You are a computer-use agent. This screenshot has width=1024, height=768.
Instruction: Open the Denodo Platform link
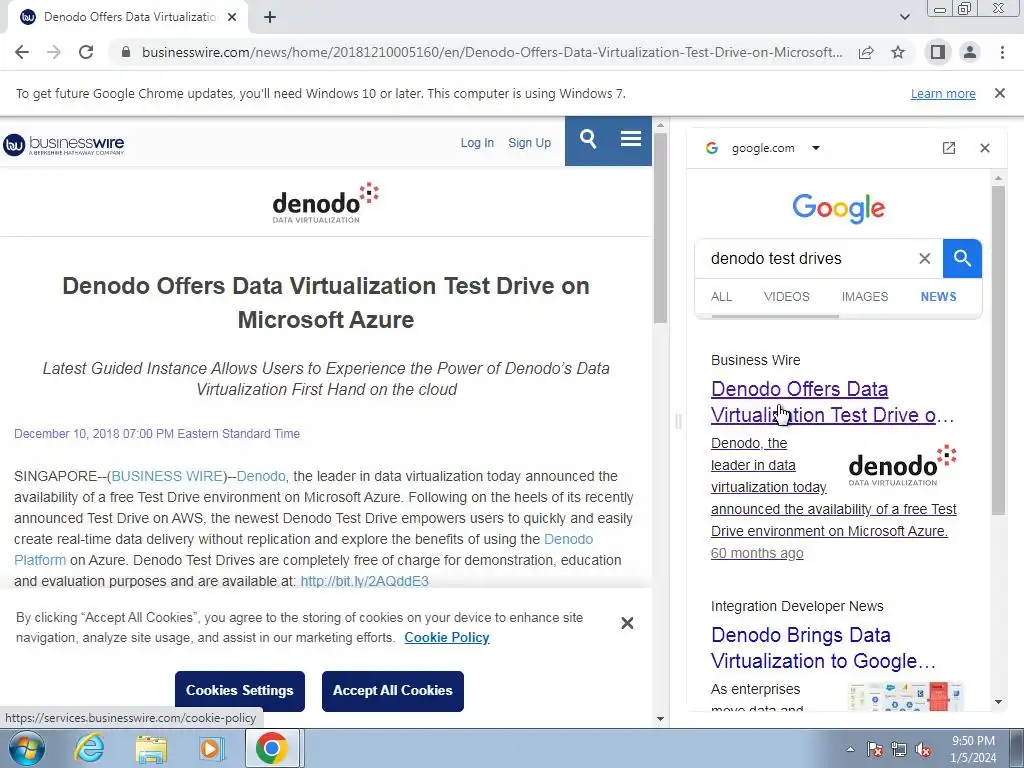[304, 549]
